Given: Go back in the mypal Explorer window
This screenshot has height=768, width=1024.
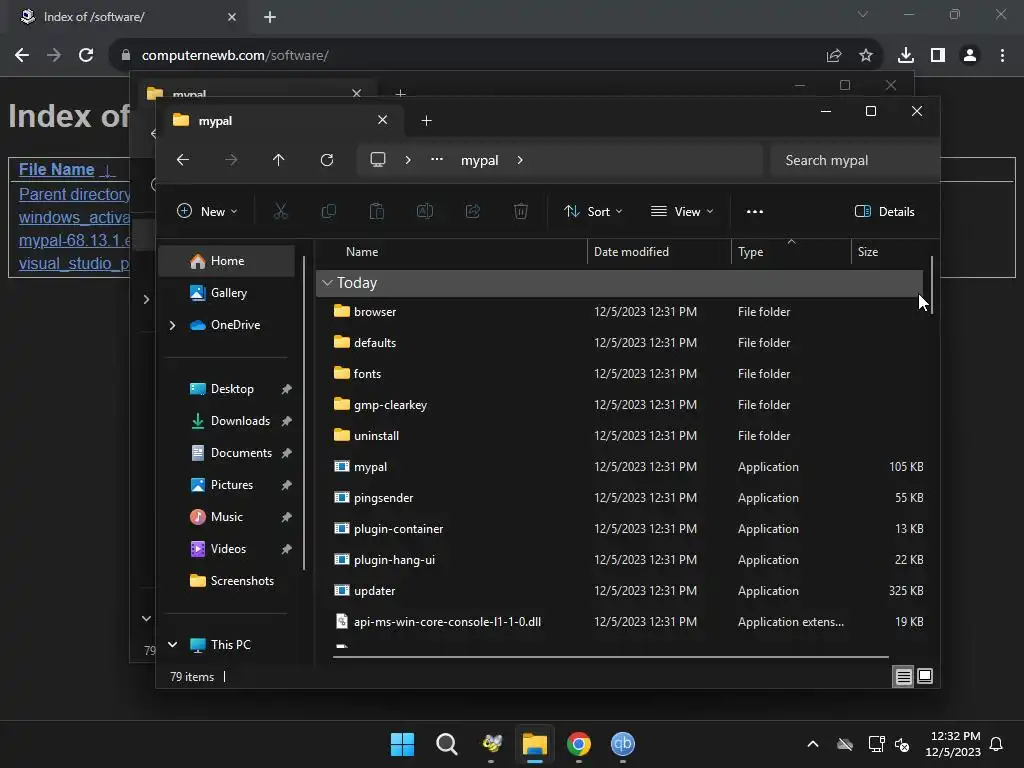Looking at the screenshot, I should (x=183, y=160).
